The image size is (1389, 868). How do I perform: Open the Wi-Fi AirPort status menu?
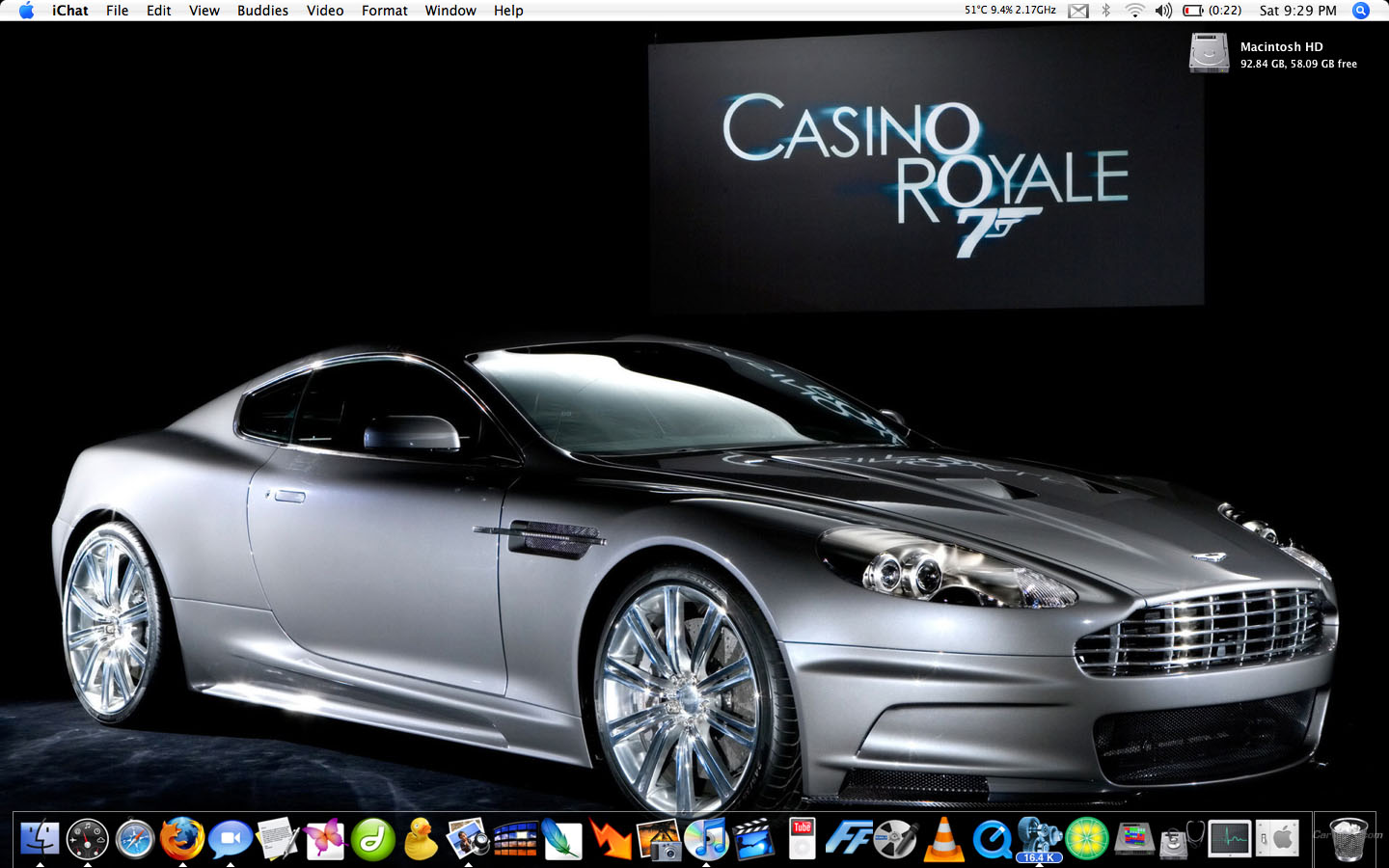[x=1135, y=11]
